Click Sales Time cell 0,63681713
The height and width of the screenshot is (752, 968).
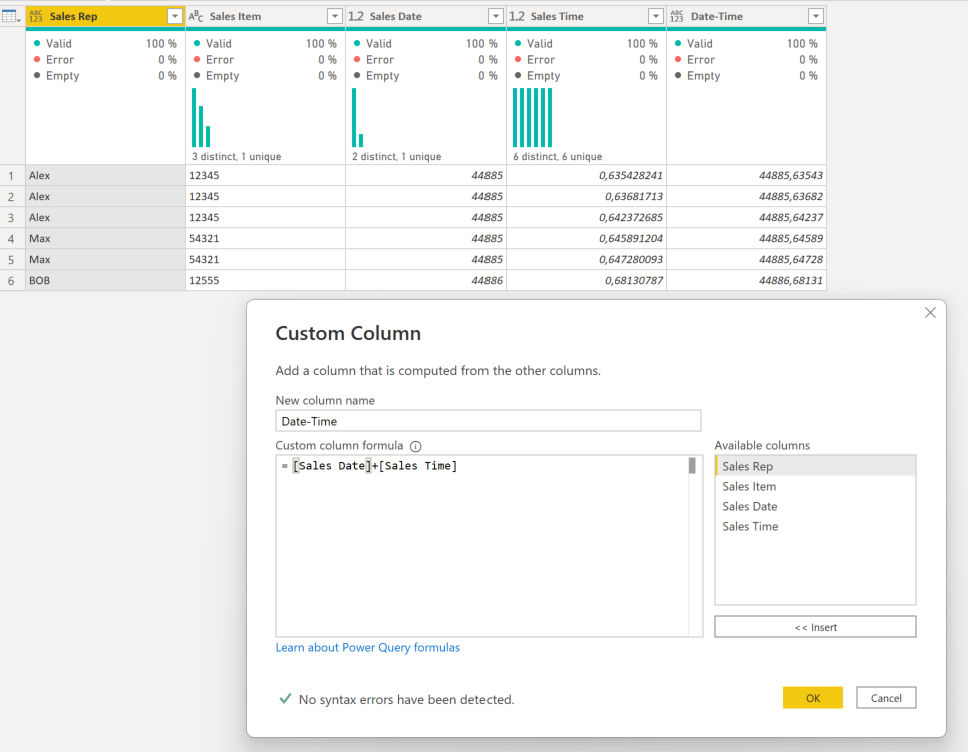pyautogui.click(x=586, y=196)
